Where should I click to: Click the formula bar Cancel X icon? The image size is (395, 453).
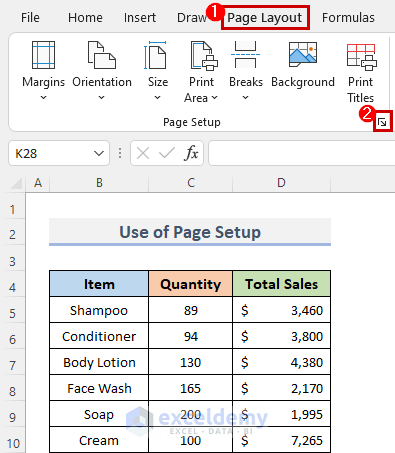[x=143, y=154]
